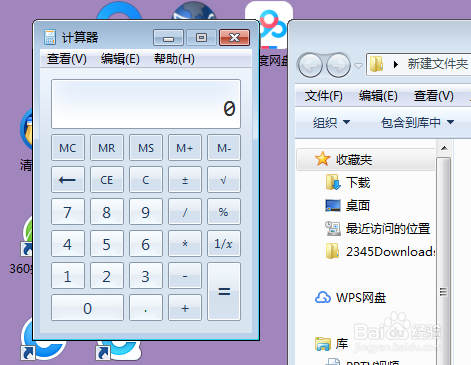471x365 pixels.
Task: Select the plus (+) operator
Action: coord(185,308)
